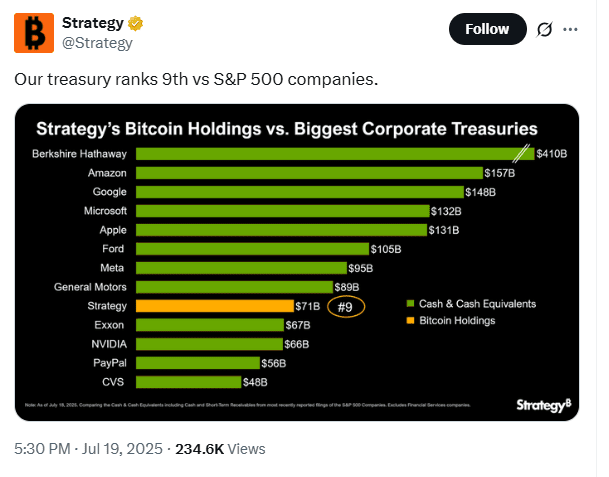Screen dimensions: 609x477
Task: Click the Strategy Bitcoin profile avatar
Action: click(x=33, y=32)
